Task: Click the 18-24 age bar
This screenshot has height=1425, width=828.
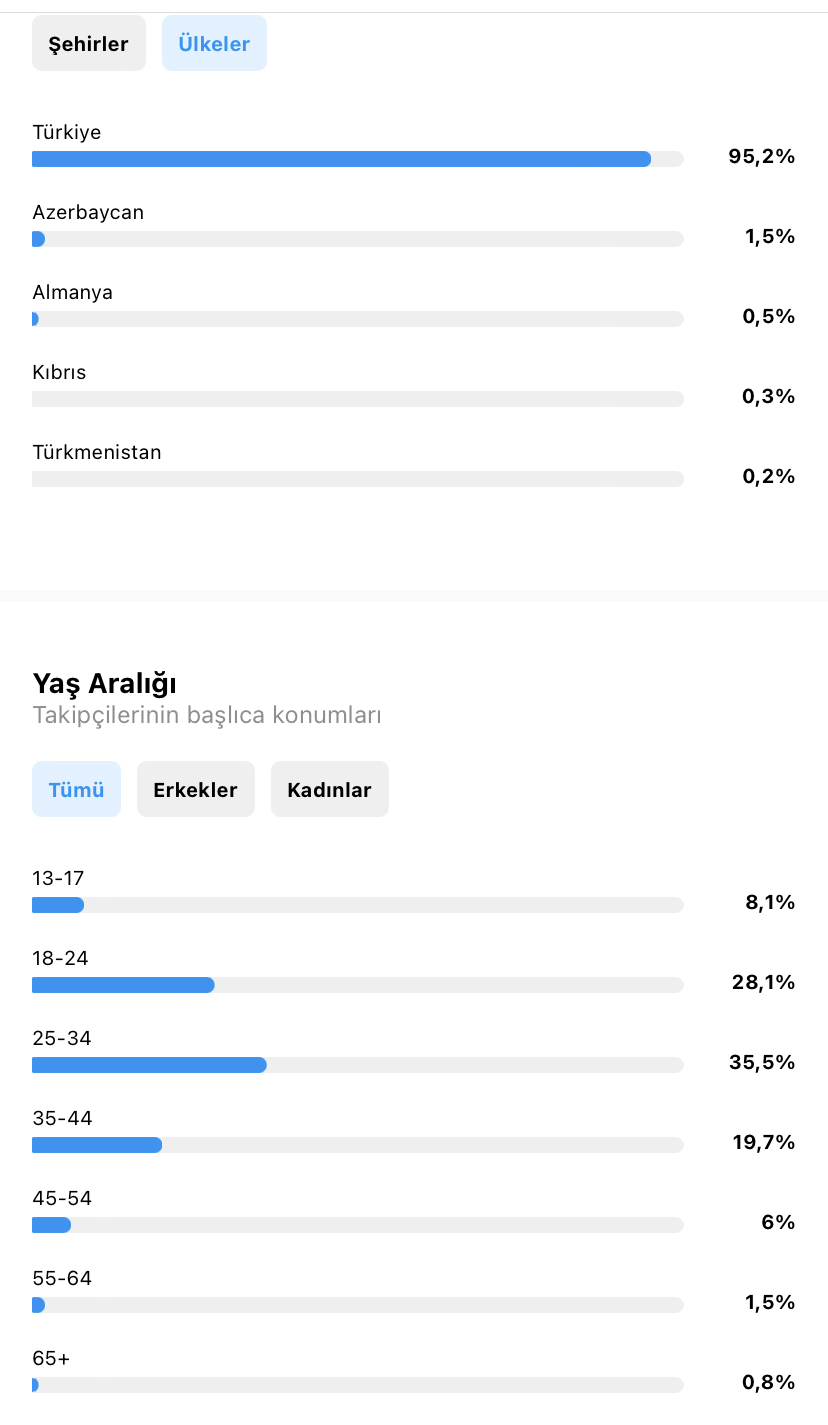Action: [x=358, y=985]
